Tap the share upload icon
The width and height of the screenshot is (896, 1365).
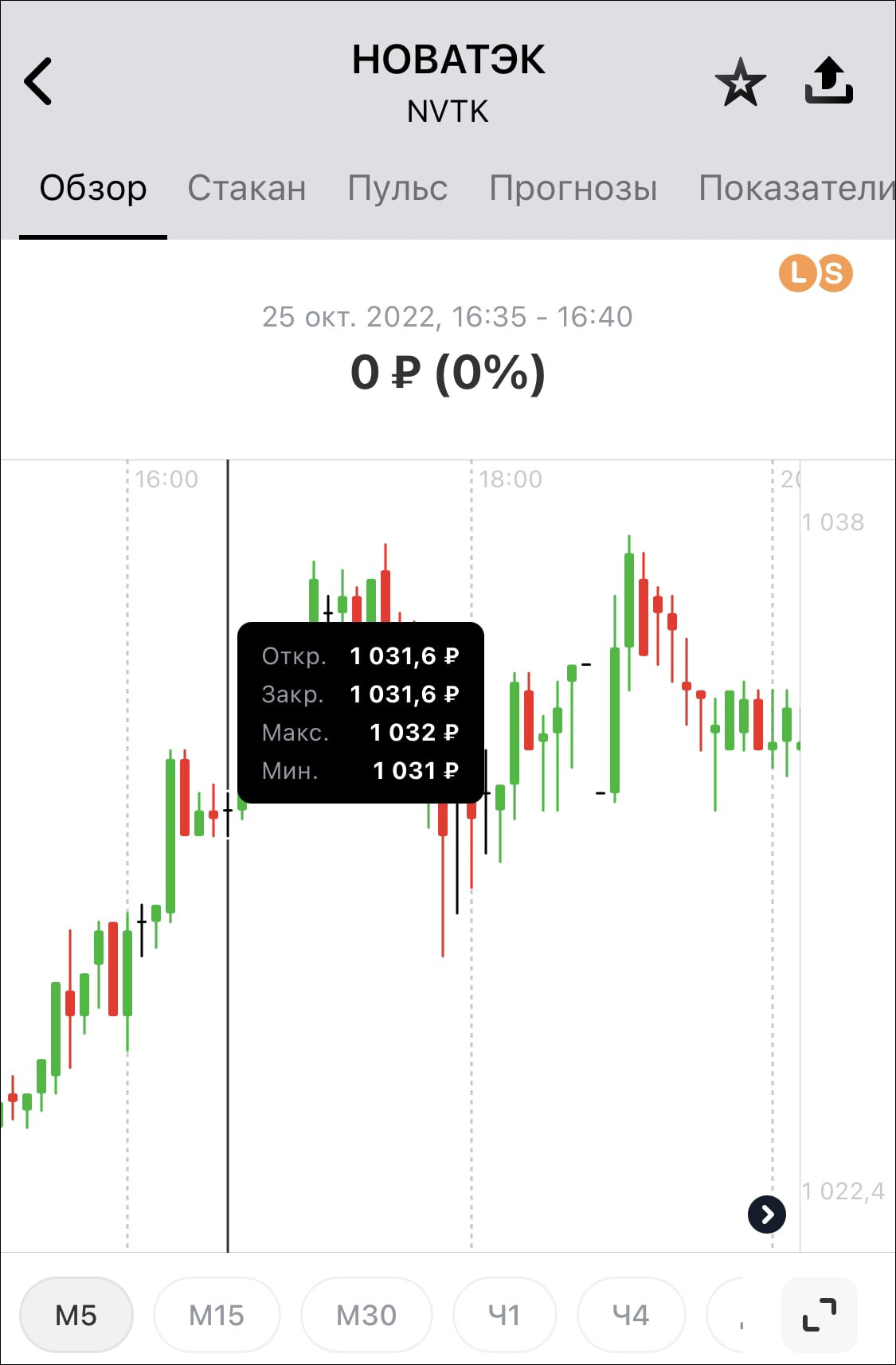[x=828, y=80]
